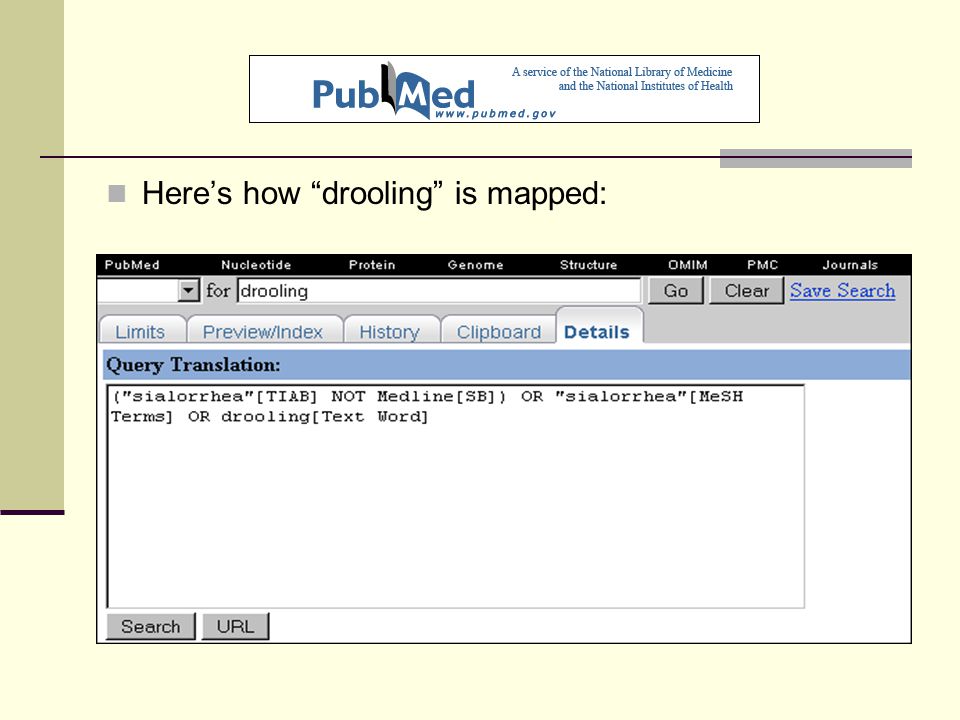Click the Query Translation: heading
Image resolution: width=960 pixels, height=720 pixels.
coord(193,365)
